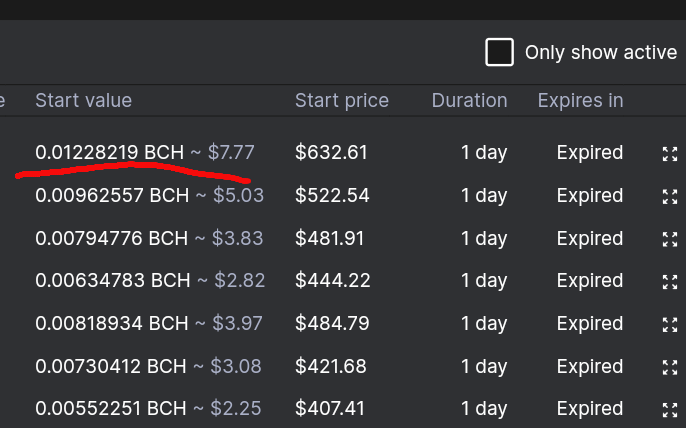
Task: Select the 0.01228219 BCH start value
Action: 110,152
